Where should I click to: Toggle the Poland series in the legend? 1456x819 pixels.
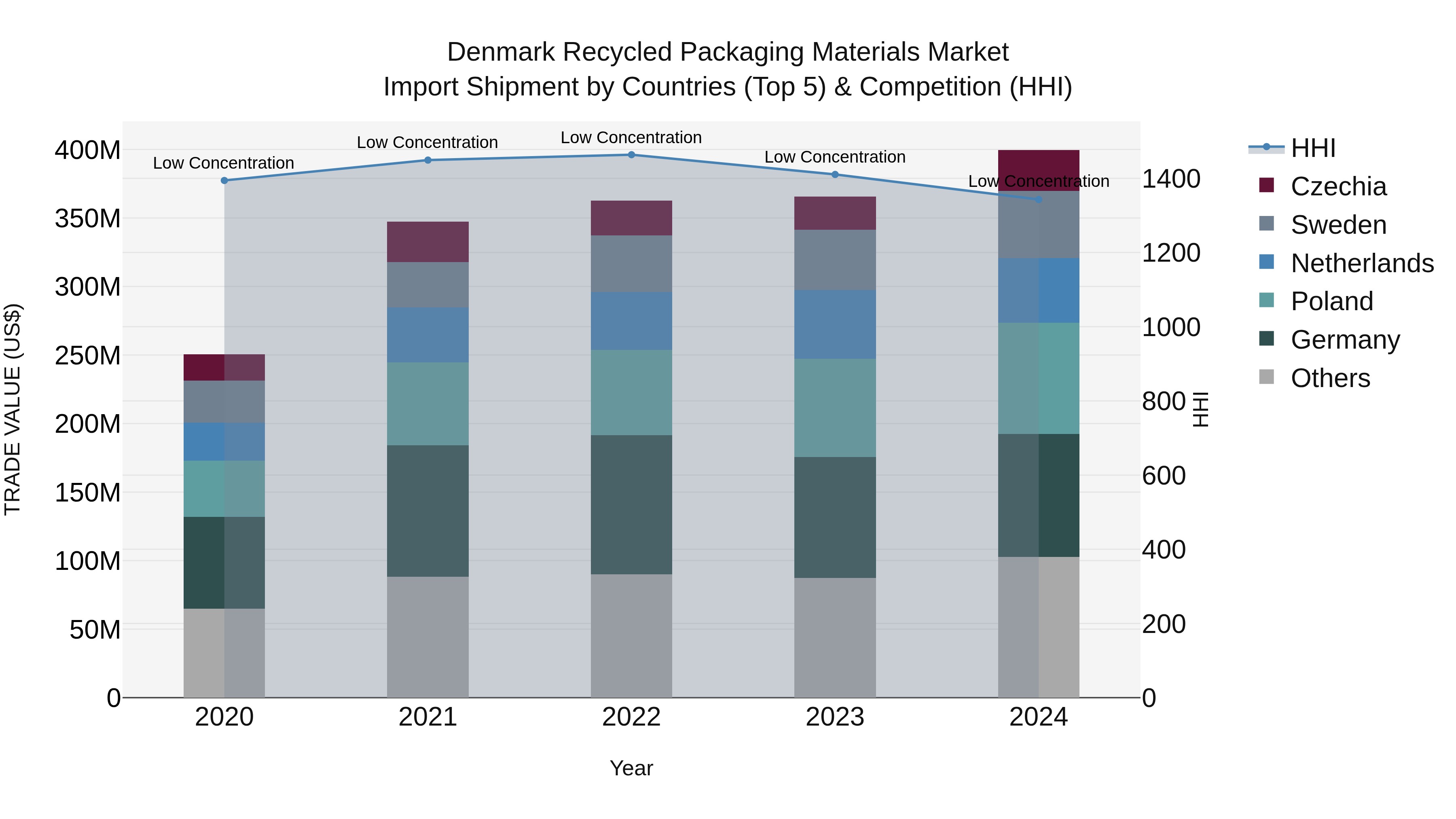1316,301
